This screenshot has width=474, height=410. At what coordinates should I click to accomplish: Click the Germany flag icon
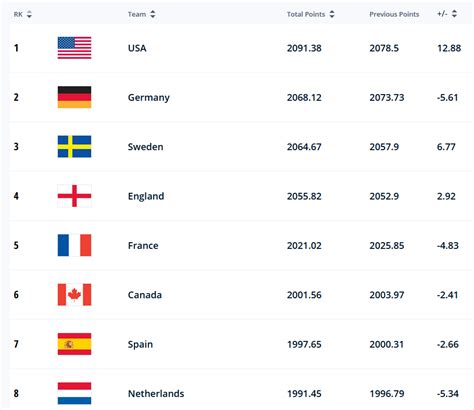pos(74,97)
